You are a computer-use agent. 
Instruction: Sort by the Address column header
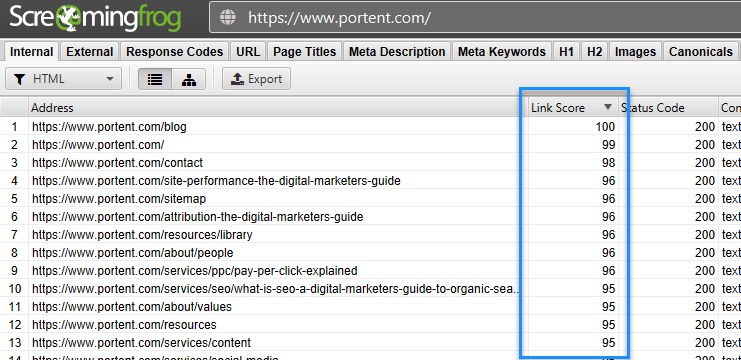278,108
